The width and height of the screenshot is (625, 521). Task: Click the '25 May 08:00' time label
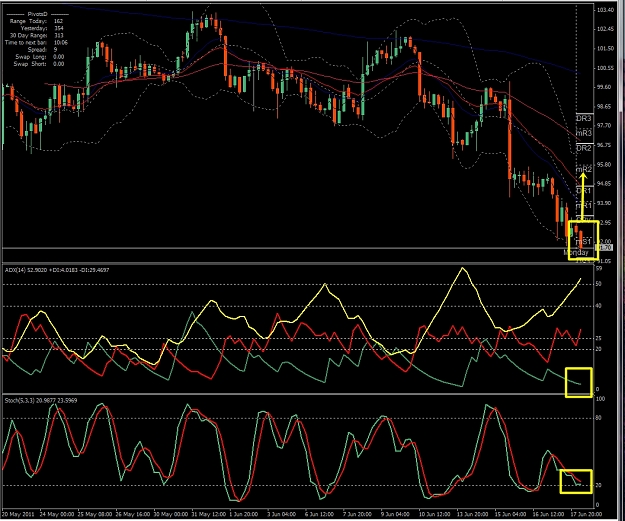click(94, 514)
